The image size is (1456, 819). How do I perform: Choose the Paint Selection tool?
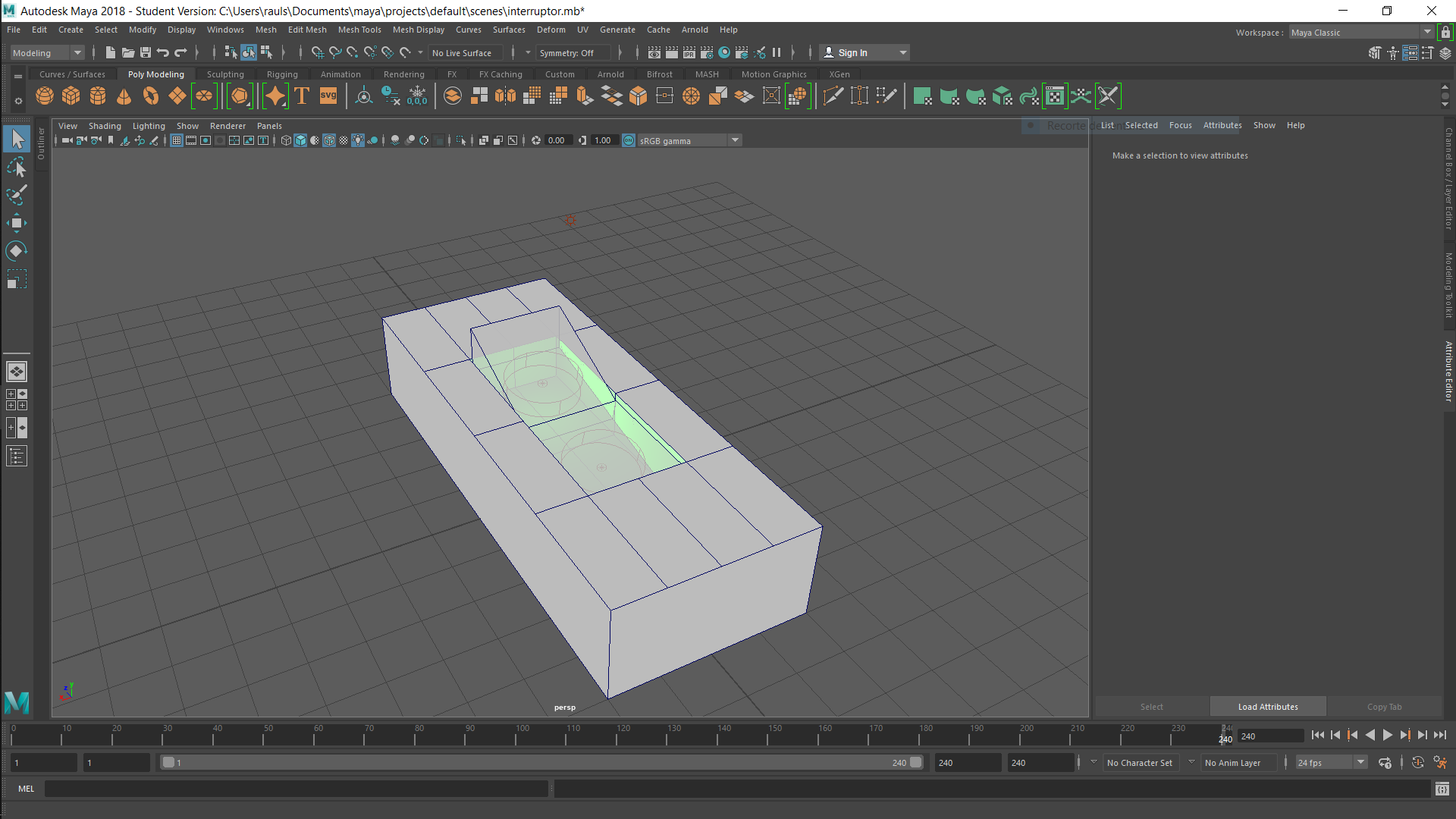pyautogui.click(x=16, y=195)
